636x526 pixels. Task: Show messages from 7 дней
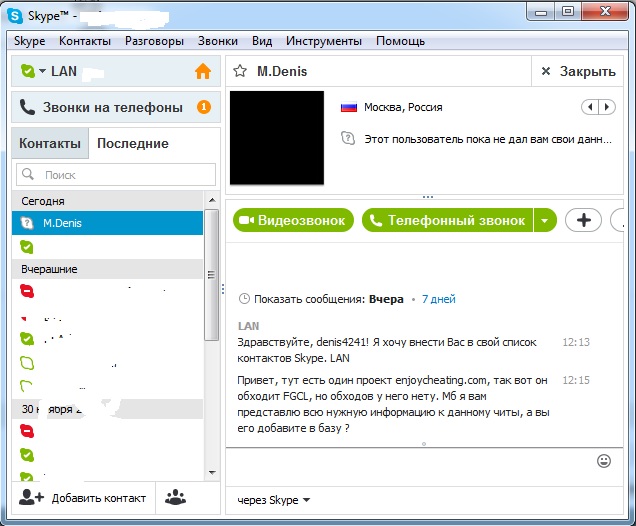click(x=438, y=299)
